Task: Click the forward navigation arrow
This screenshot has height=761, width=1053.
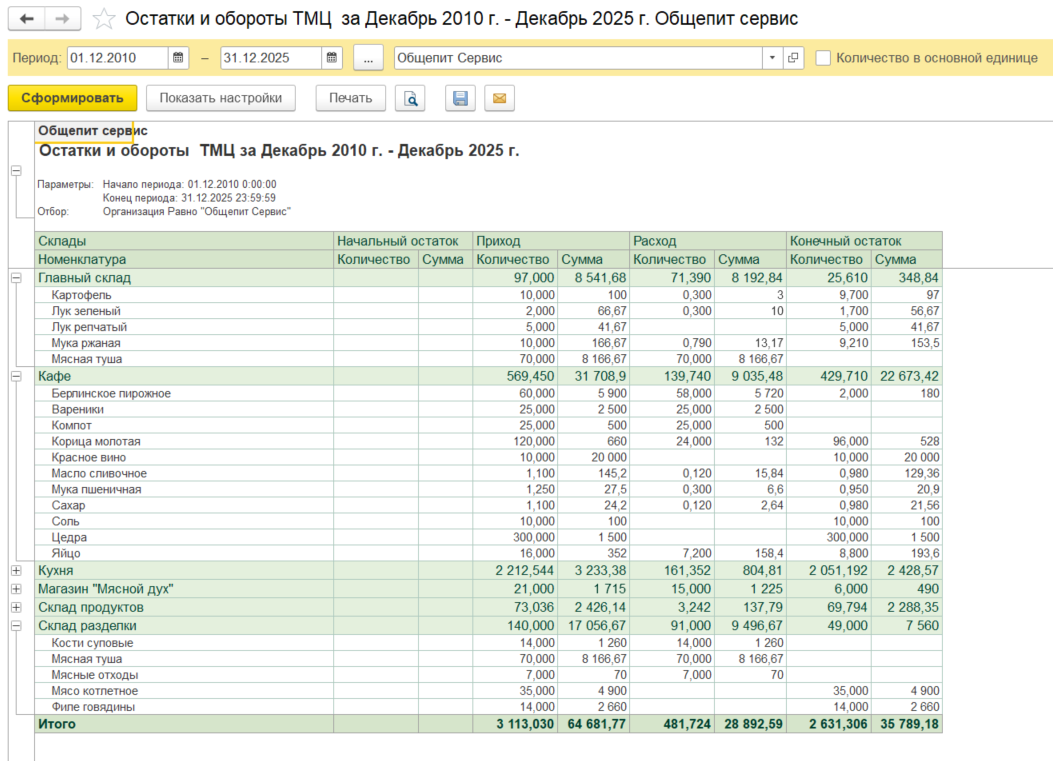Action: point(63,19)
